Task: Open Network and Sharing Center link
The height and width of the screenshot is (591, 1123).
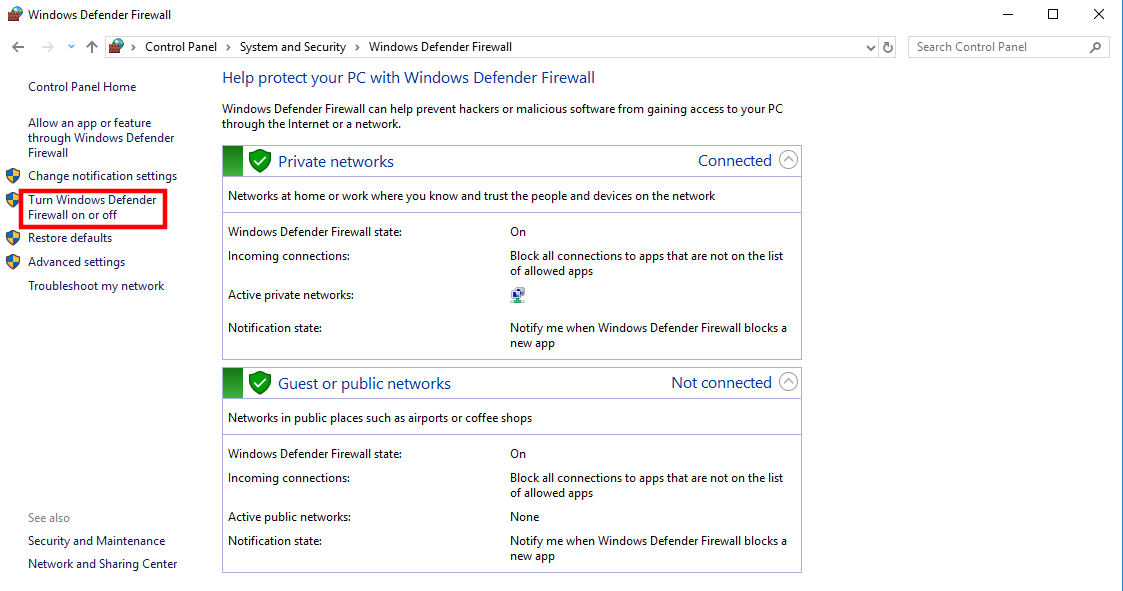Action: 102,564
